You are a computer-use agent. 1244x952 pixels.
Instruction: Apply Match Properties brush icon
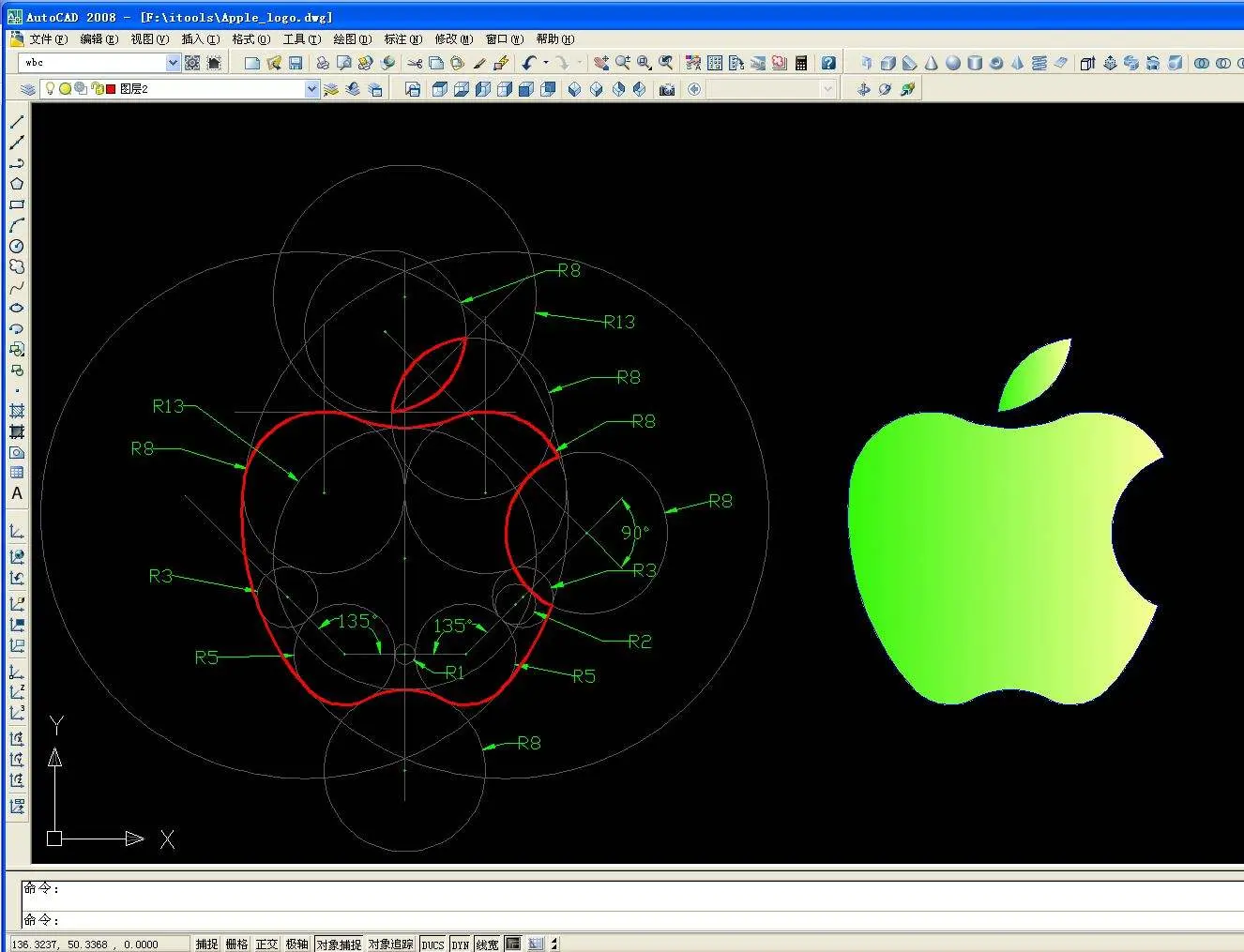click(479, 63)
